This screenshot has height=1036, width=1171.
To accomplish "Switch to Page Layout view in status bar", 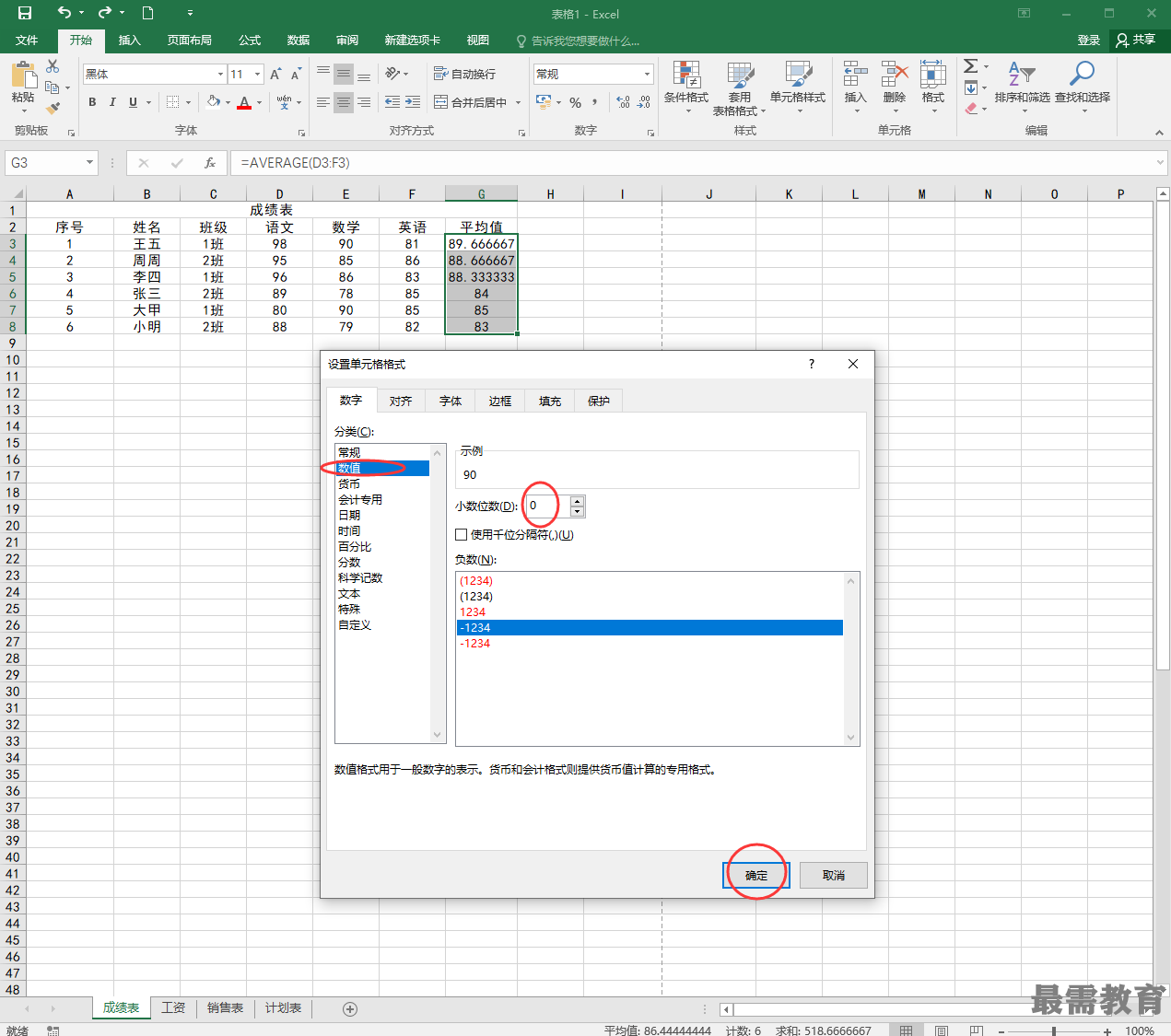I will pos(942,1030).
